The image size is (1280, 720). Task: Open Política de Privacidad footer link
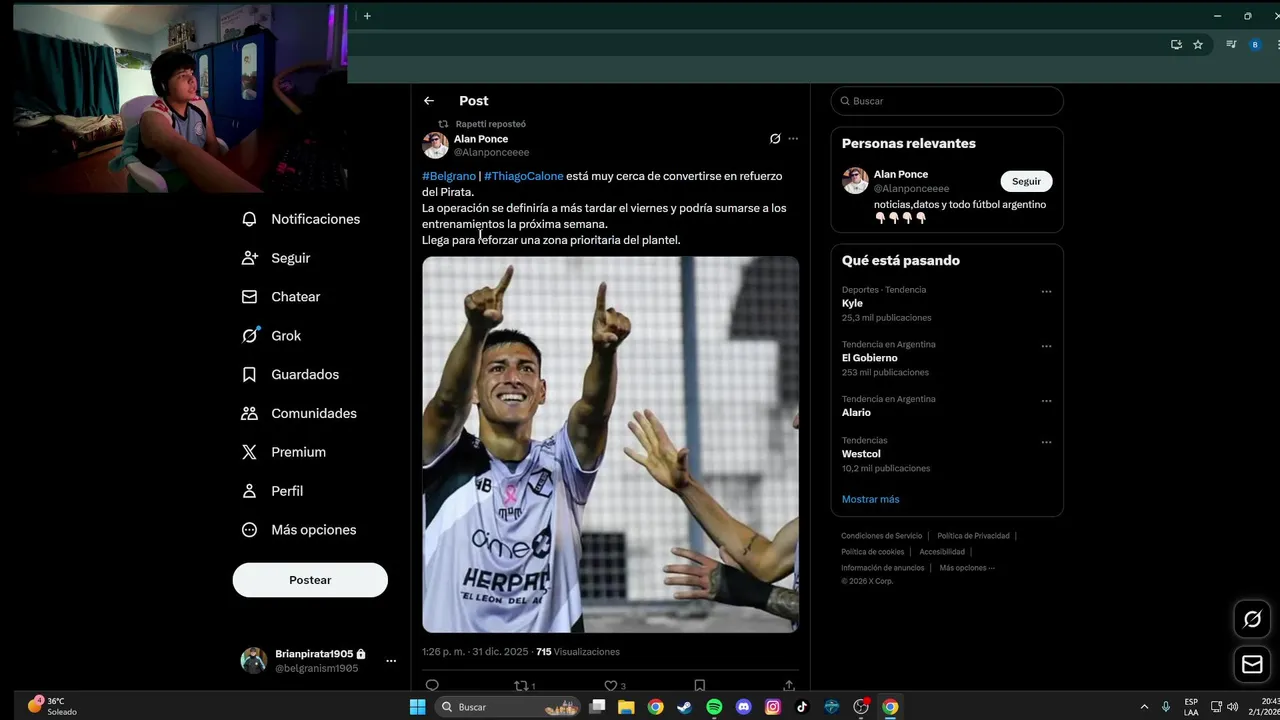973,536
